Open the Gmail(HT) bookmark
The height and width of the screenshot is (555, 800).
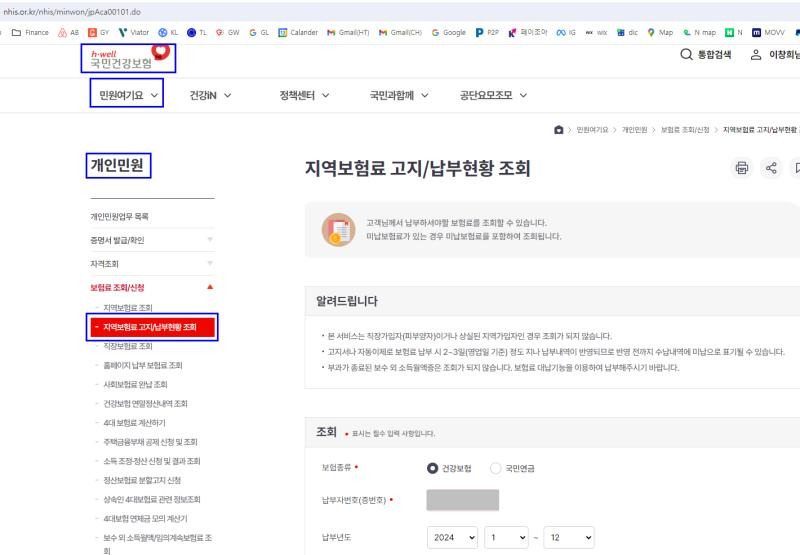pos(348,32)
